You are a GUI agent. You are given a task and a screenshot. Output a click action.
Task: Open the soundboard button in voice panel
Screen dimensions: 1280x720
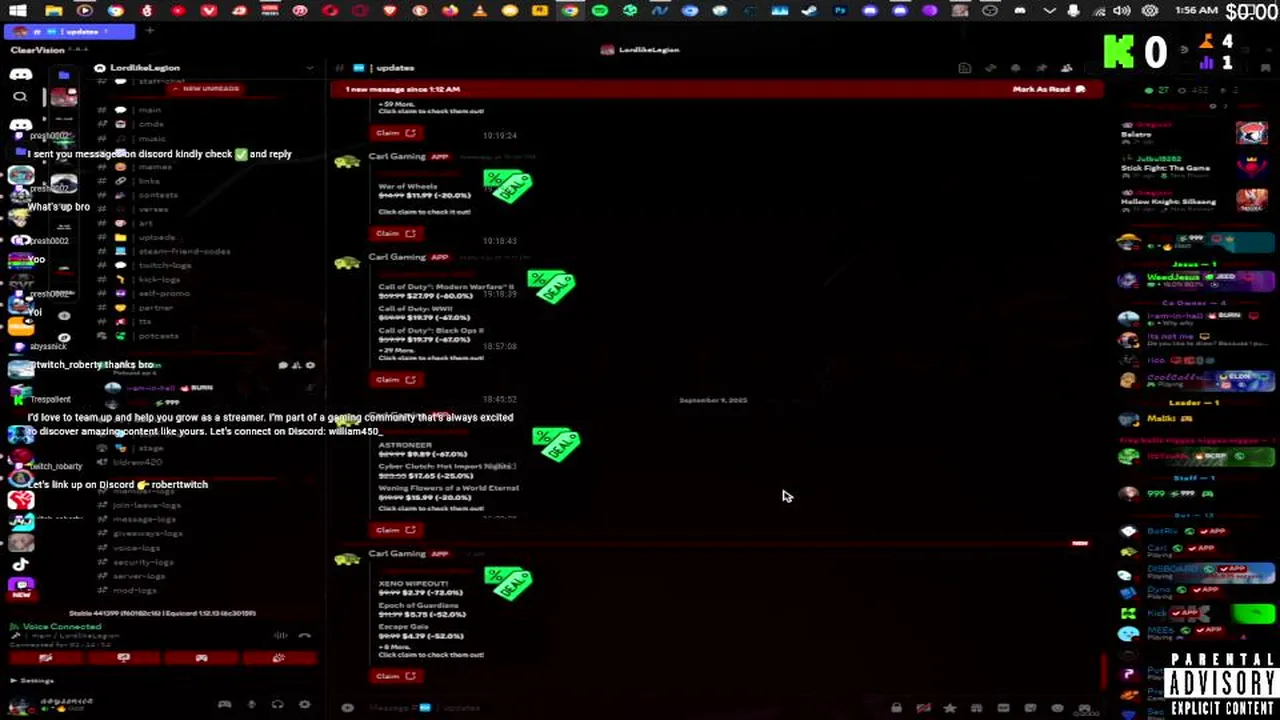(x=279, y=657)
